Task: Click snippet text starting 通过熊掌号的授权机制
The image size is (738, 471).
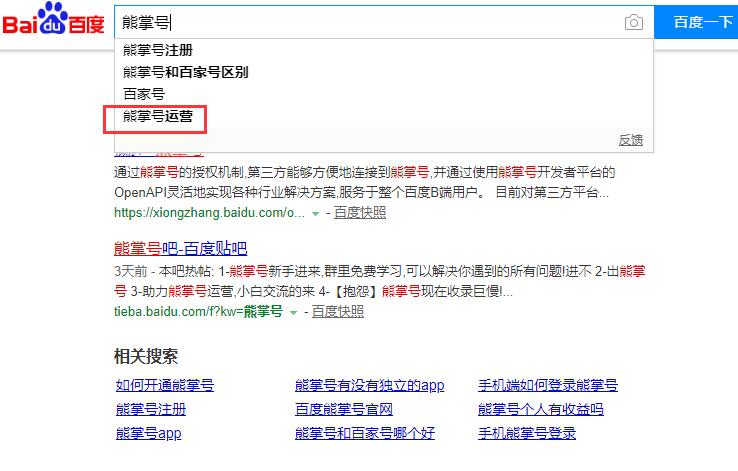Action: 365,182
